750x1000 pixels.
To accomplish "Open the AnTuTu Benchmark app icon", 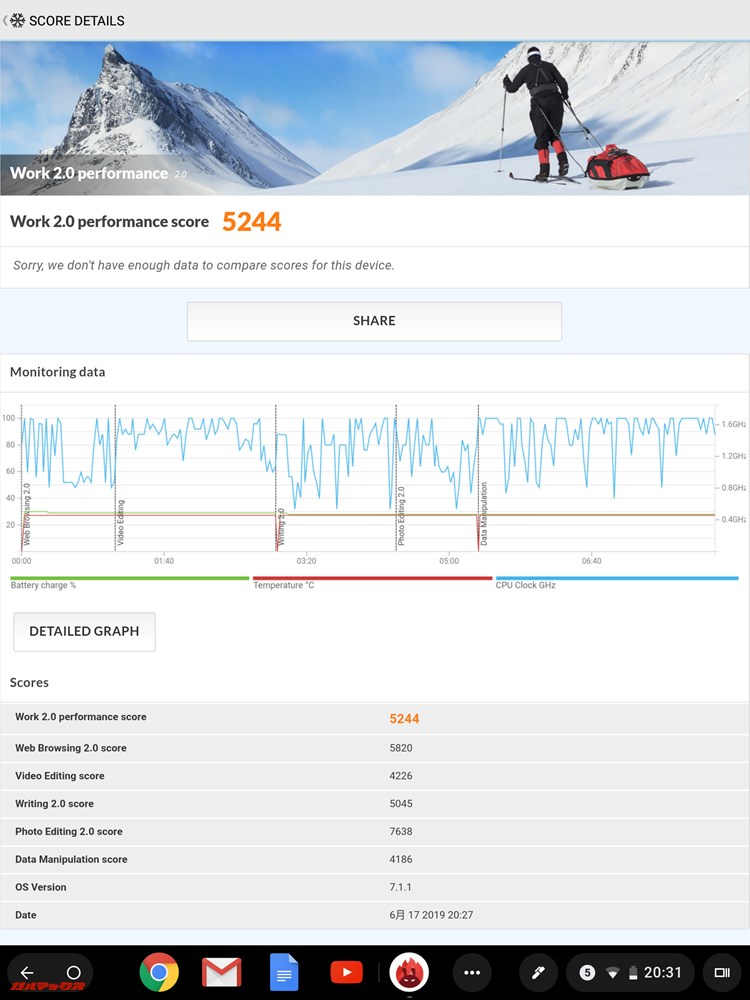I will [x=409, y=972].
